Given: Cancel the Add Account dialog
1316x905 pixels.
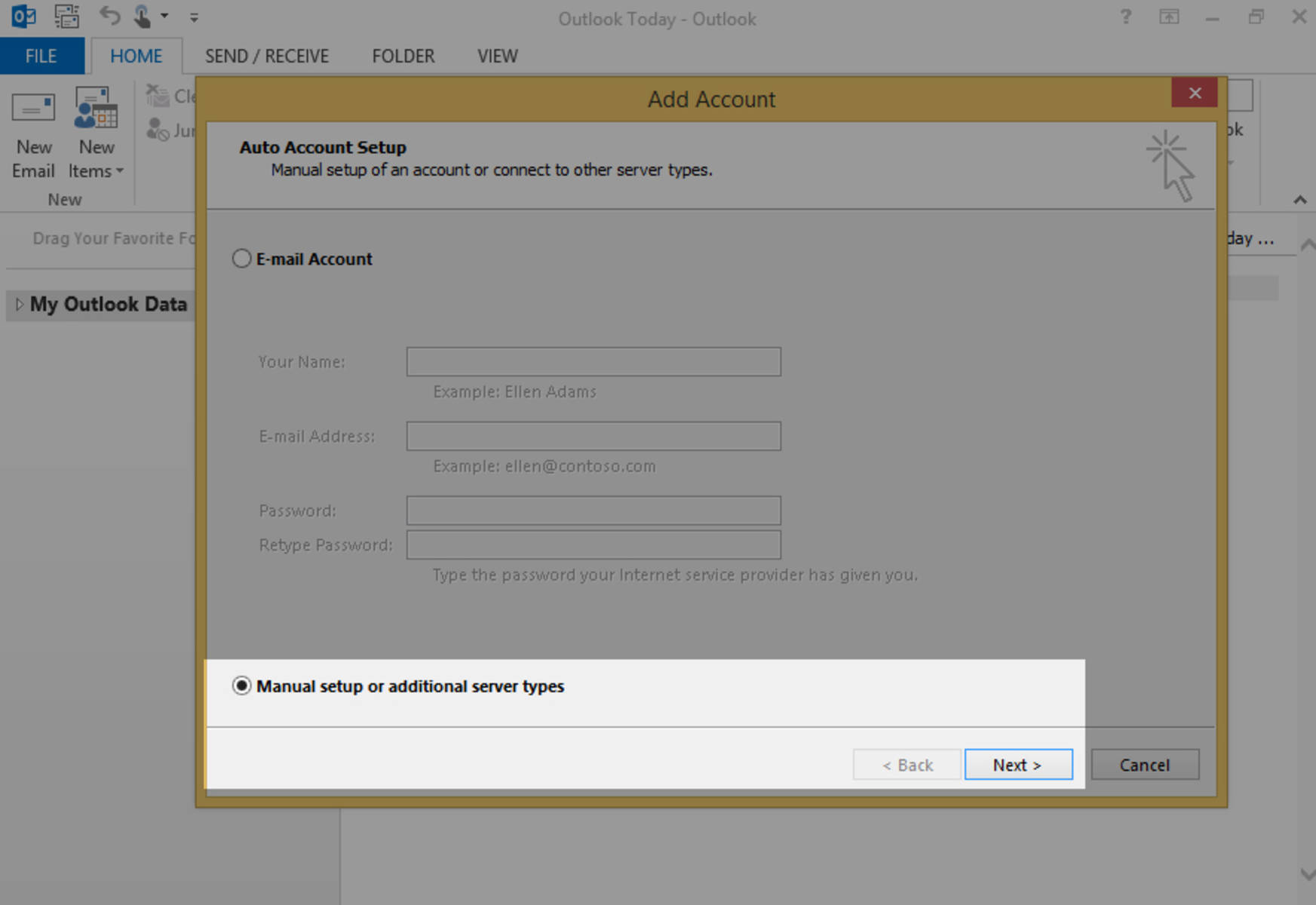Looking at the screenshot, I should coord(1145,765).
